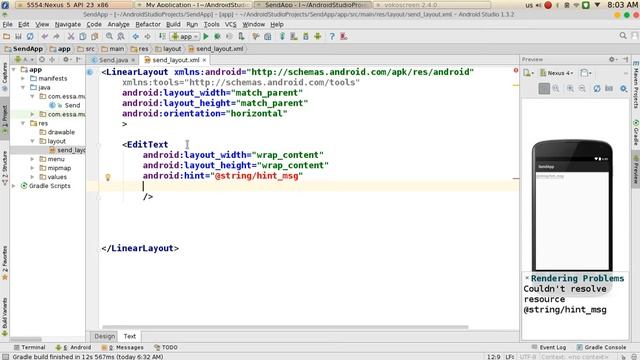Expand the mipmap folder

click(32, 168)
